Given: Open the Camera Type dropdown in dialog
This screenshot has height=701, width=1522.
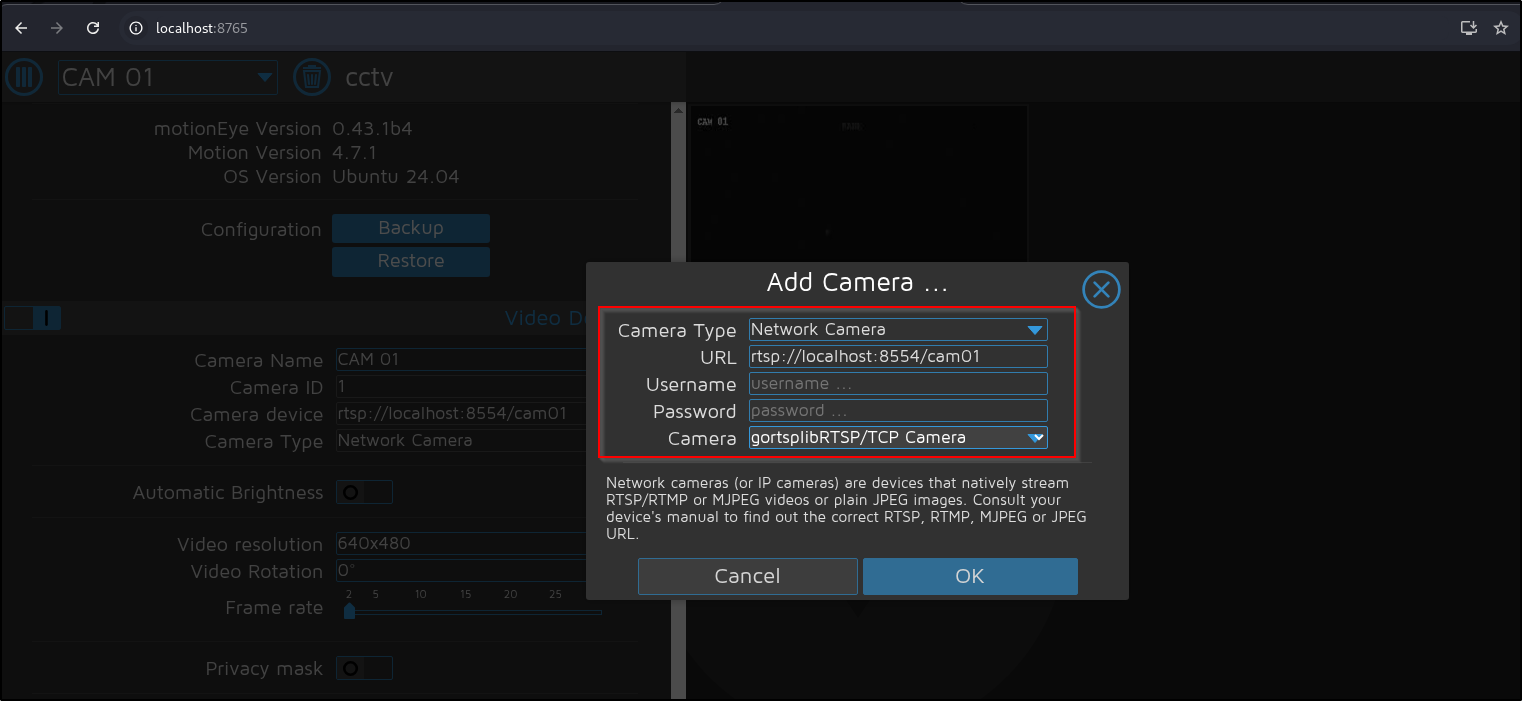Looking at the screenshot, I should coord(898,329).
